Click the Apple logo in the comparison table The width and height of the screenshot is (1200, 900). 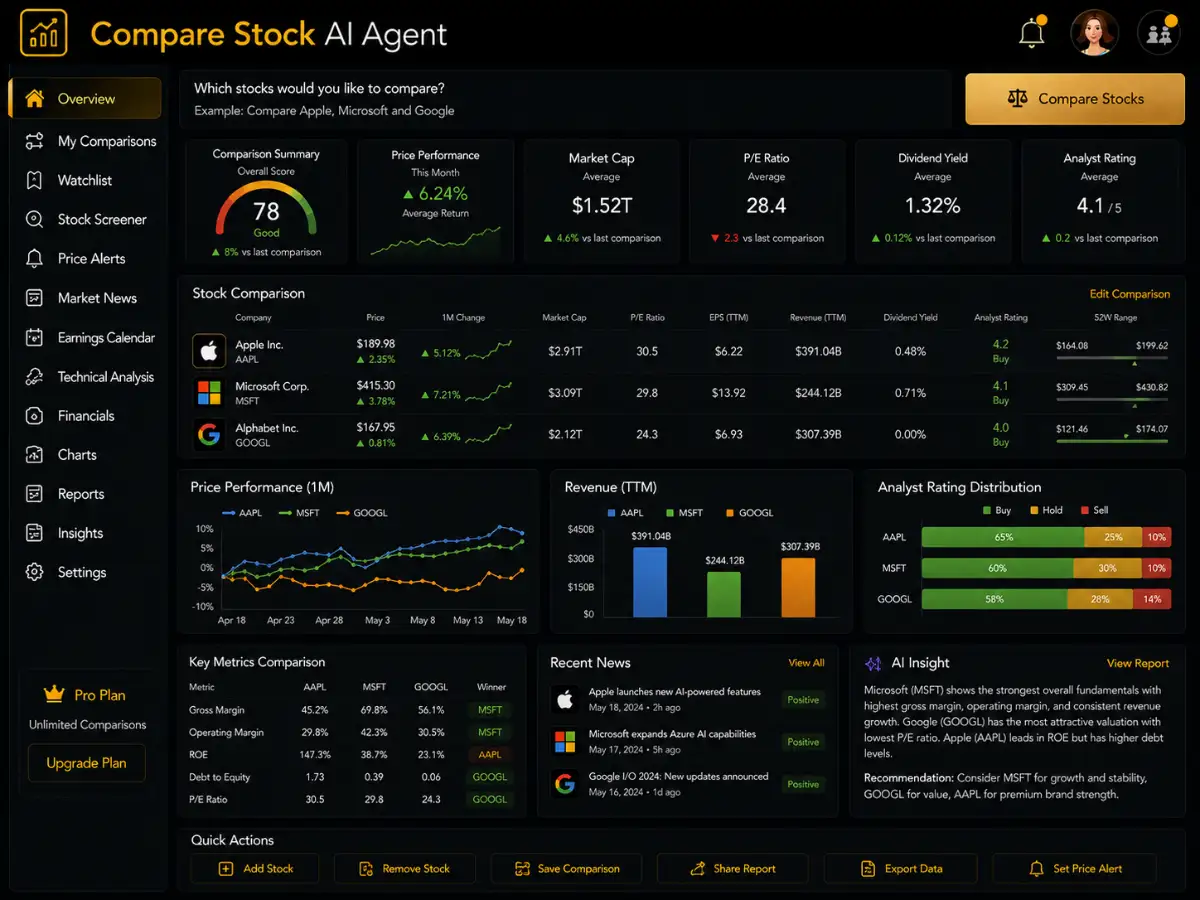pos(209,351)
